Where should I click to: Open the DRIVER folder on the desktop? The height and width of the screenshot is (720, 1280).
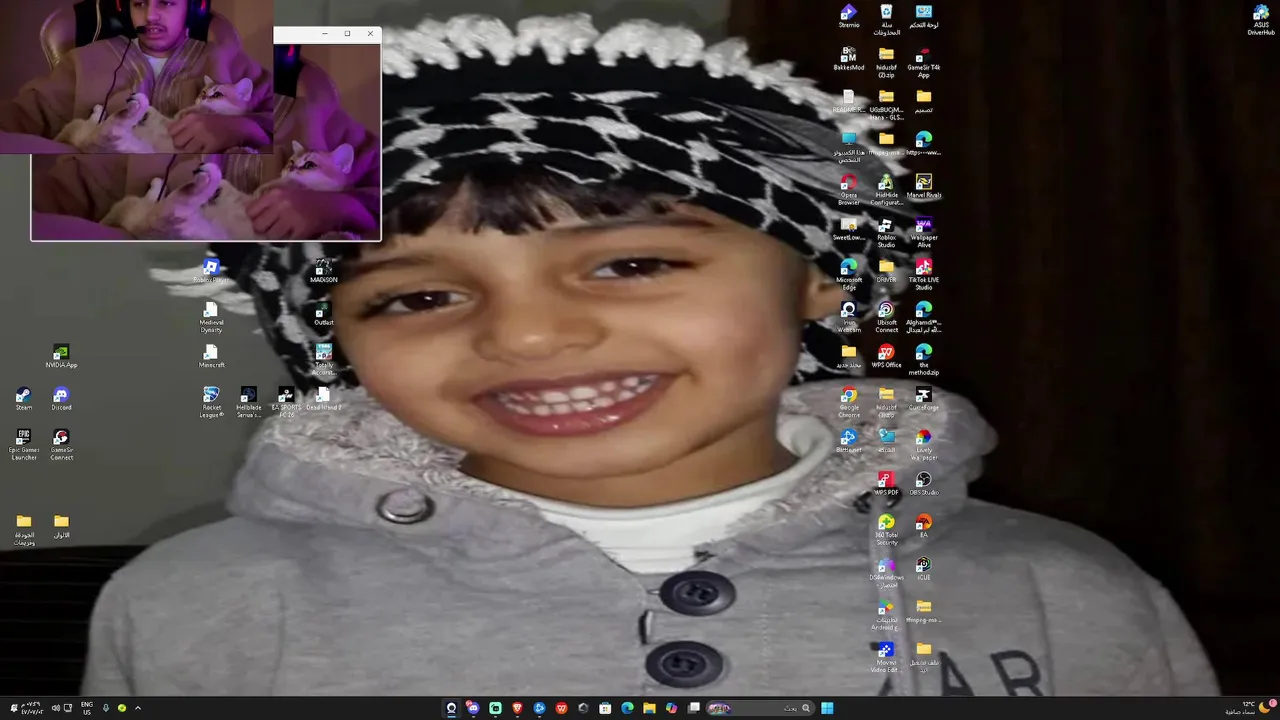(x=886, y=271)
